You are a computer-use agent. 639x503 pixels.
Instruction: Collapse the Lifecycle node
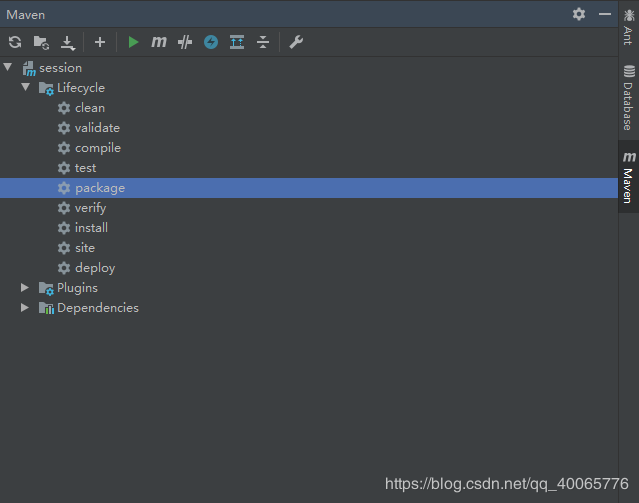click(x=26, y=88)
